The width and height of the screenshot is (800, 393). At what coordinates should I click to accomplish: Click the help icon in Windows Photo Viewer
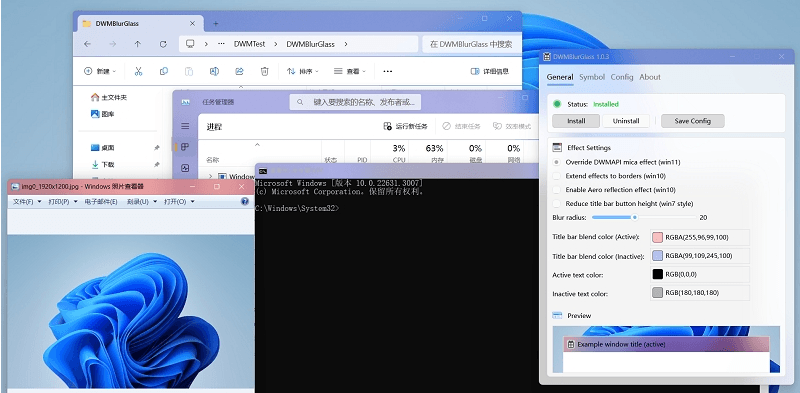click(245, 202)
